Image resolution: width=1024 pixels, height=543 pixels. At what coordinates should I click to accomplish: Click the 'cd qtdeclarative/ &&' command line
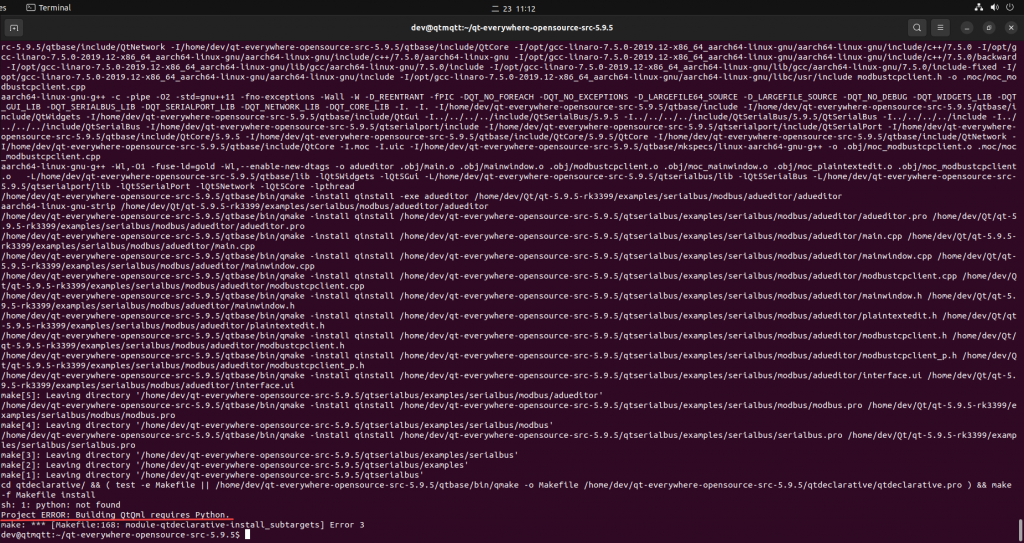[x=506, y=485]
